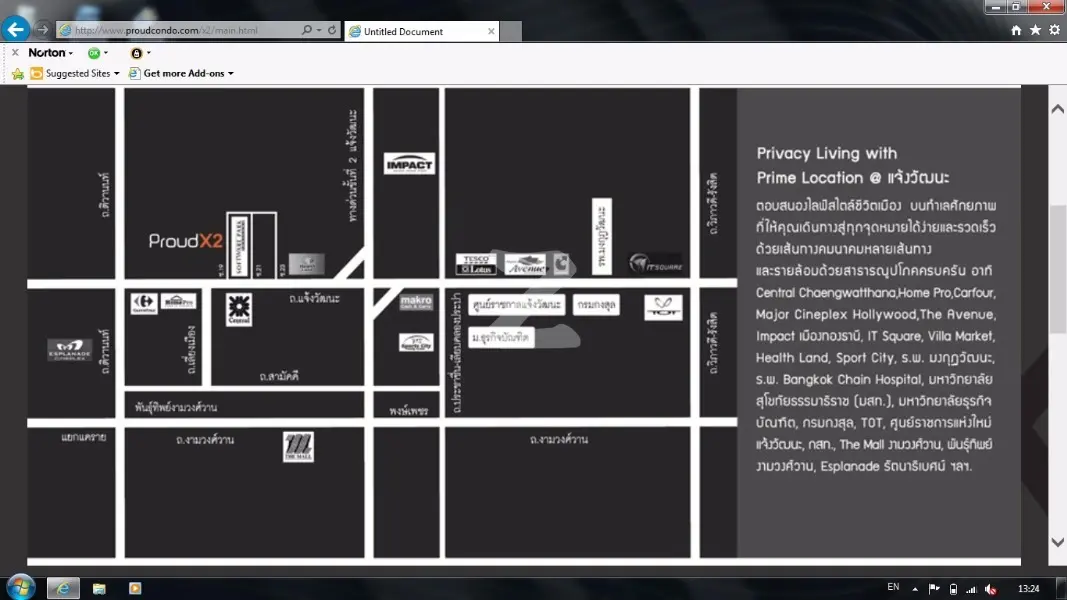Click the Norton Identity Safe lock icon
Screen dimensions: 1067x600
(x=136, y=52)
